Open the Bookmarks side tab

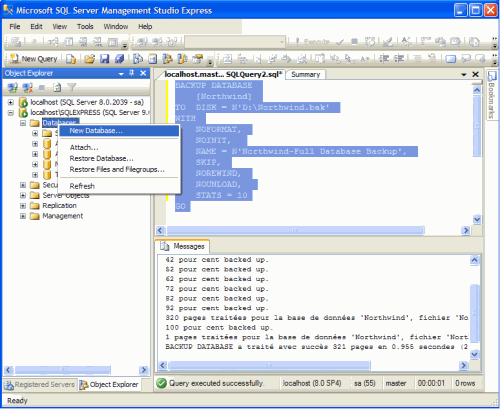pyautogui.click(x=492, y=95)
